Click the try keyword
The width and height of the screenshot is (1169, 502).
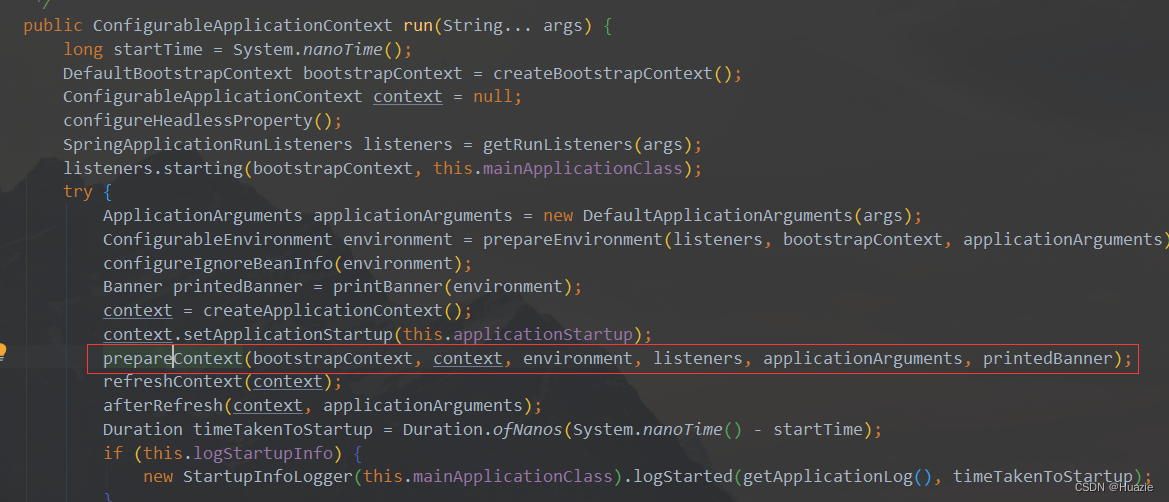click(78, 192)
